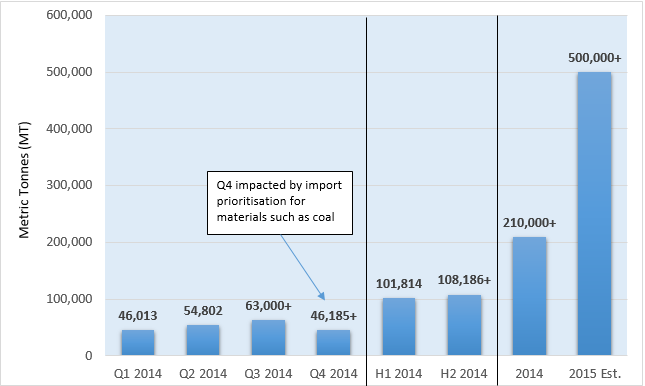
Task: Select the 500,000+ data label
Action: 595,58
